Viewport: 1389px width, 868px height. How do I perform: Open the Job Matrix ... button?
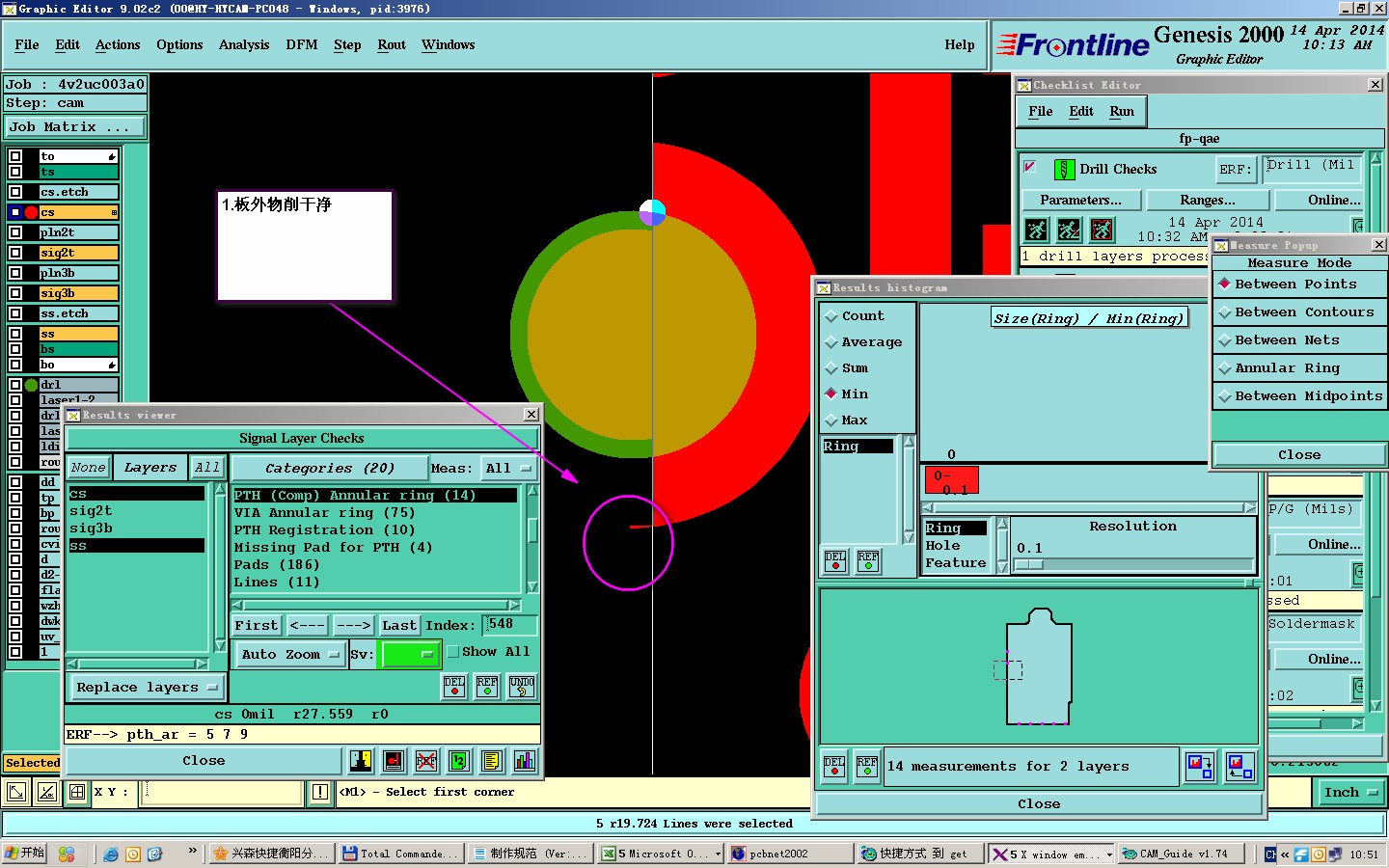[76, 126]
